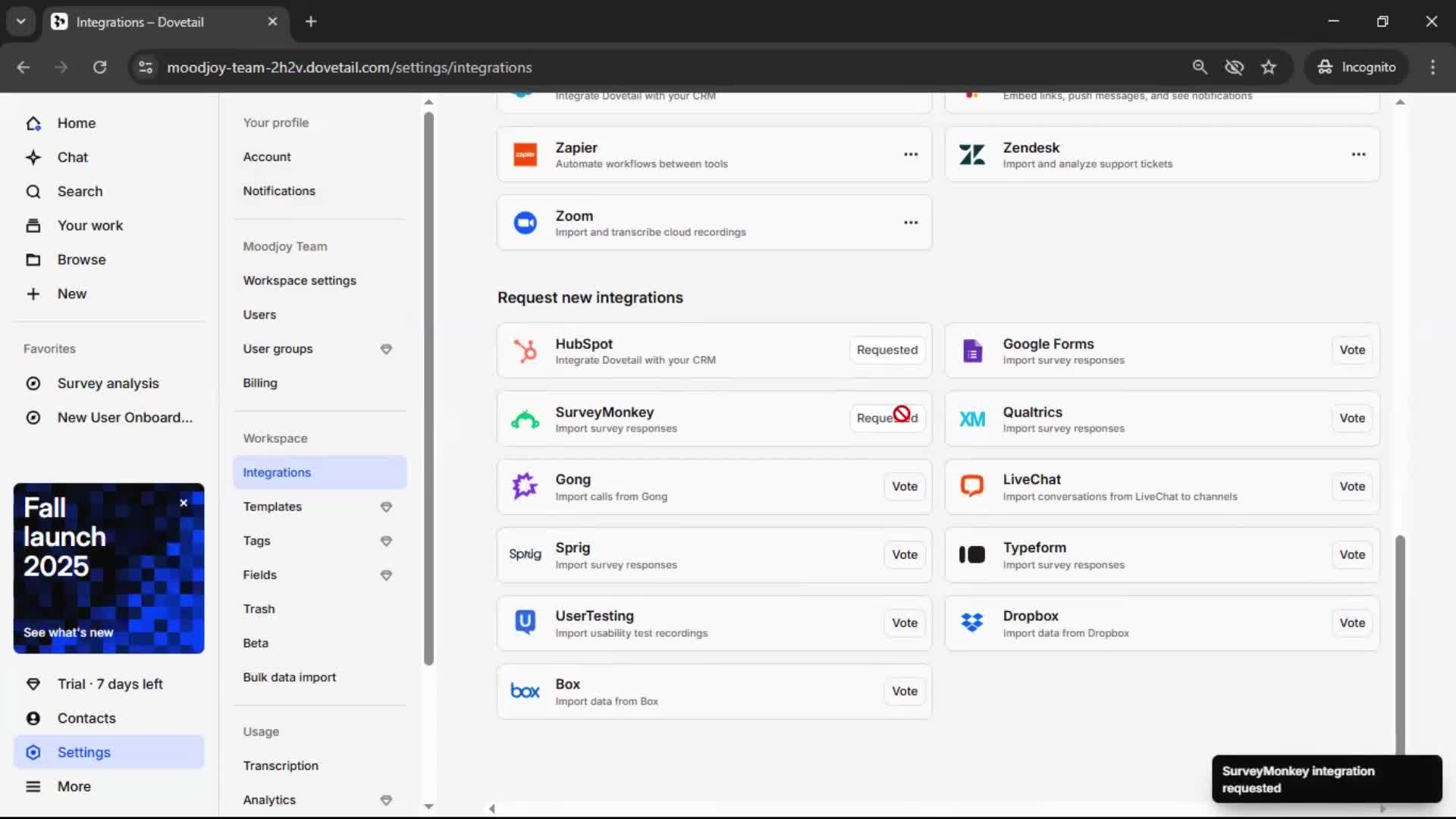
Task: Open Zendesk more options ellipsis menu
Action: click(x=1358, y=155)
